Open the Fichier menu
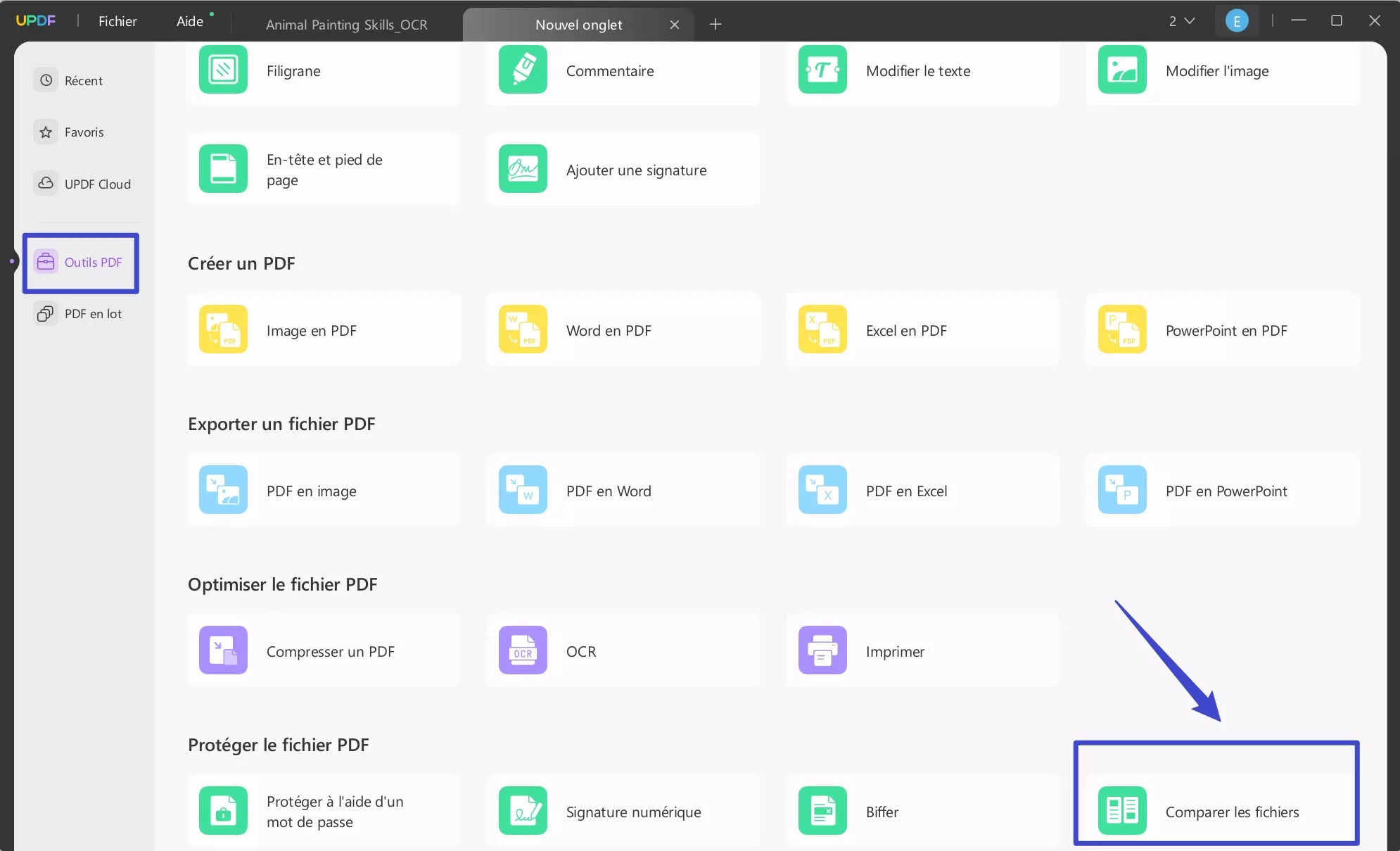Image resolution: width=1400 pixels, height=851 pixels. click(117, 21)
